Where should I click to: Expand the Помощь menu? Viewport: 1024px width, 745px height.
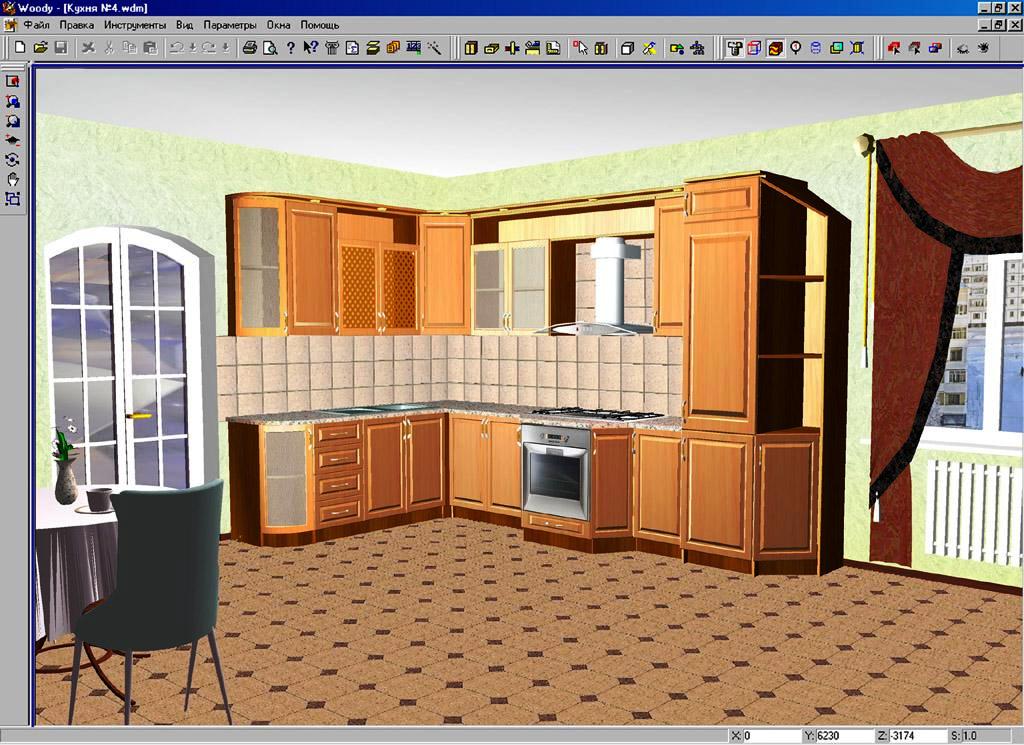320,24
